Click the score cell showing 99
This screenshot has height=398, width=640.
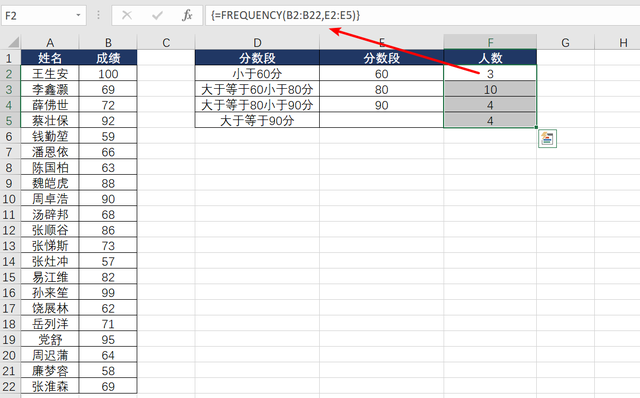pyautogui.click(x=108, y=292)
